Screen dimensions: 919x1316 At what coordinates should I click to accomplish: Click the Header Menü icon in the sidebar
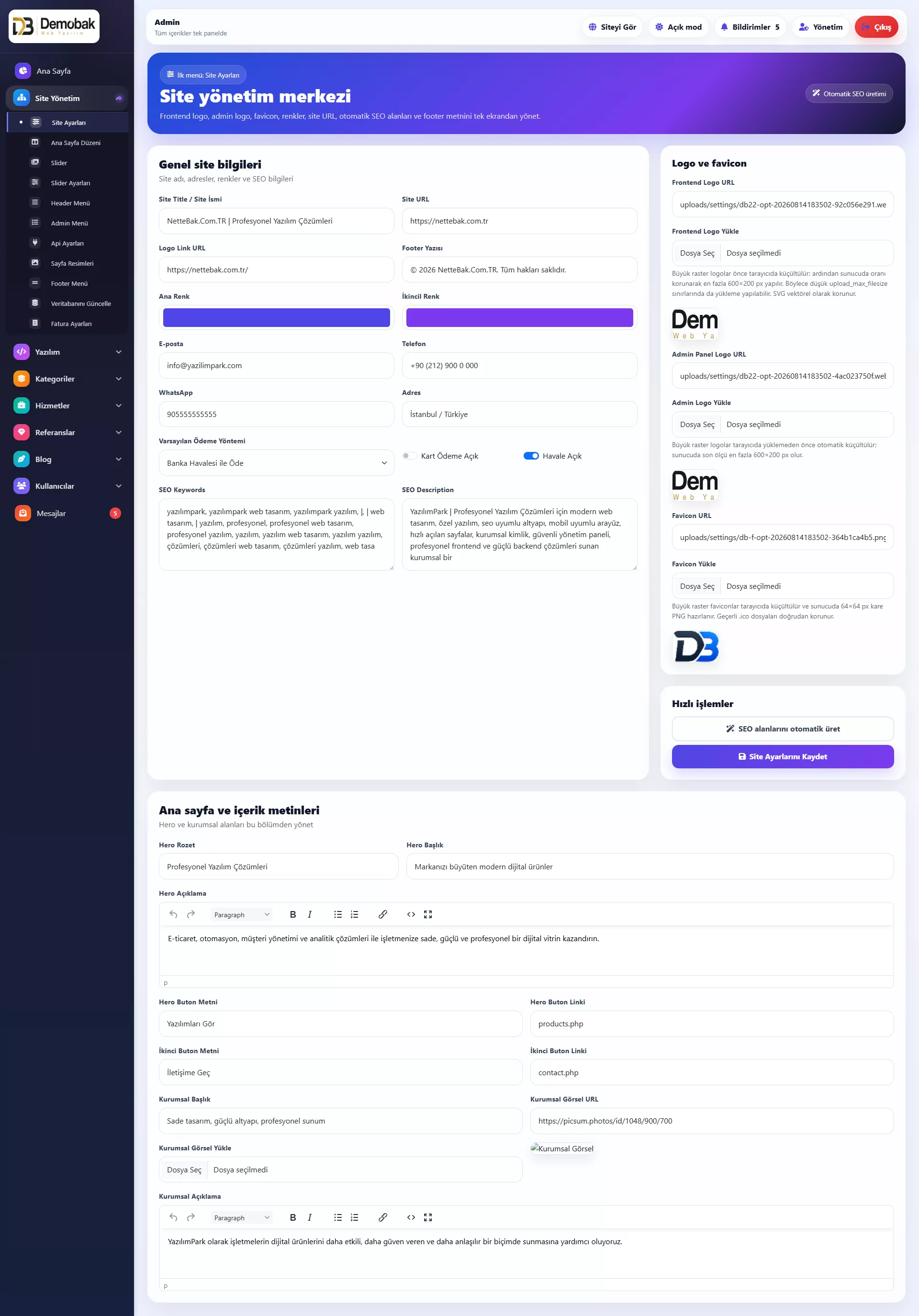pos(35,202)
